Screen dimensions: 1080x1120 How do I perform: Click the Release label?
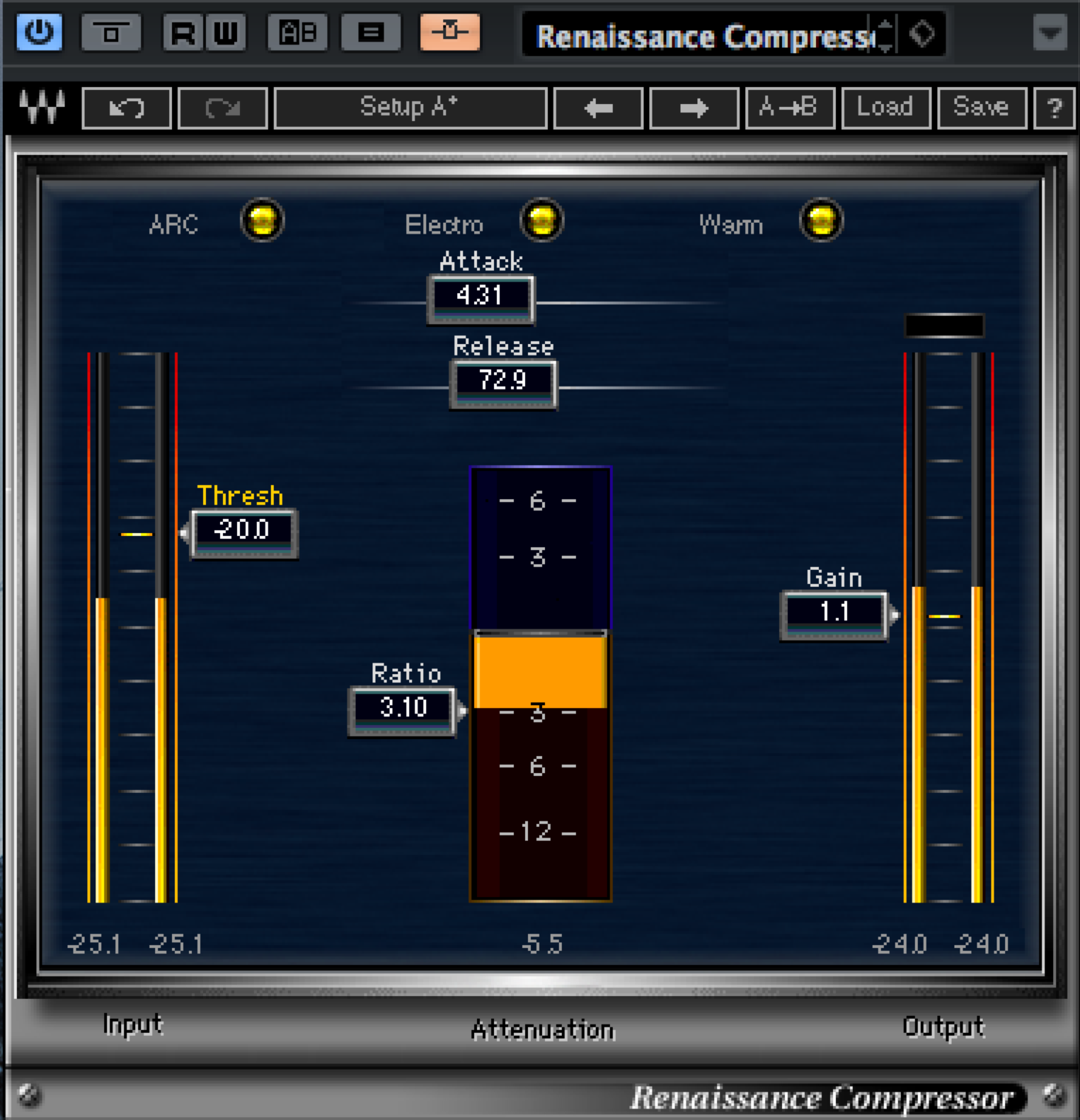pos(503,346)
